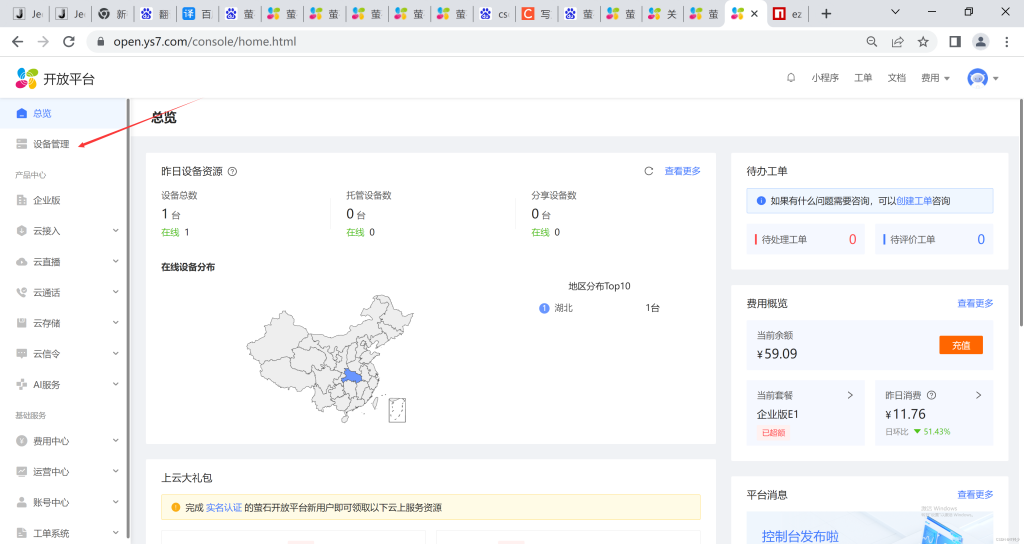Open browser zoom magnifier icon
Image resolution: width=1024 pixels, height=544 pixels.
coord(871,41)
